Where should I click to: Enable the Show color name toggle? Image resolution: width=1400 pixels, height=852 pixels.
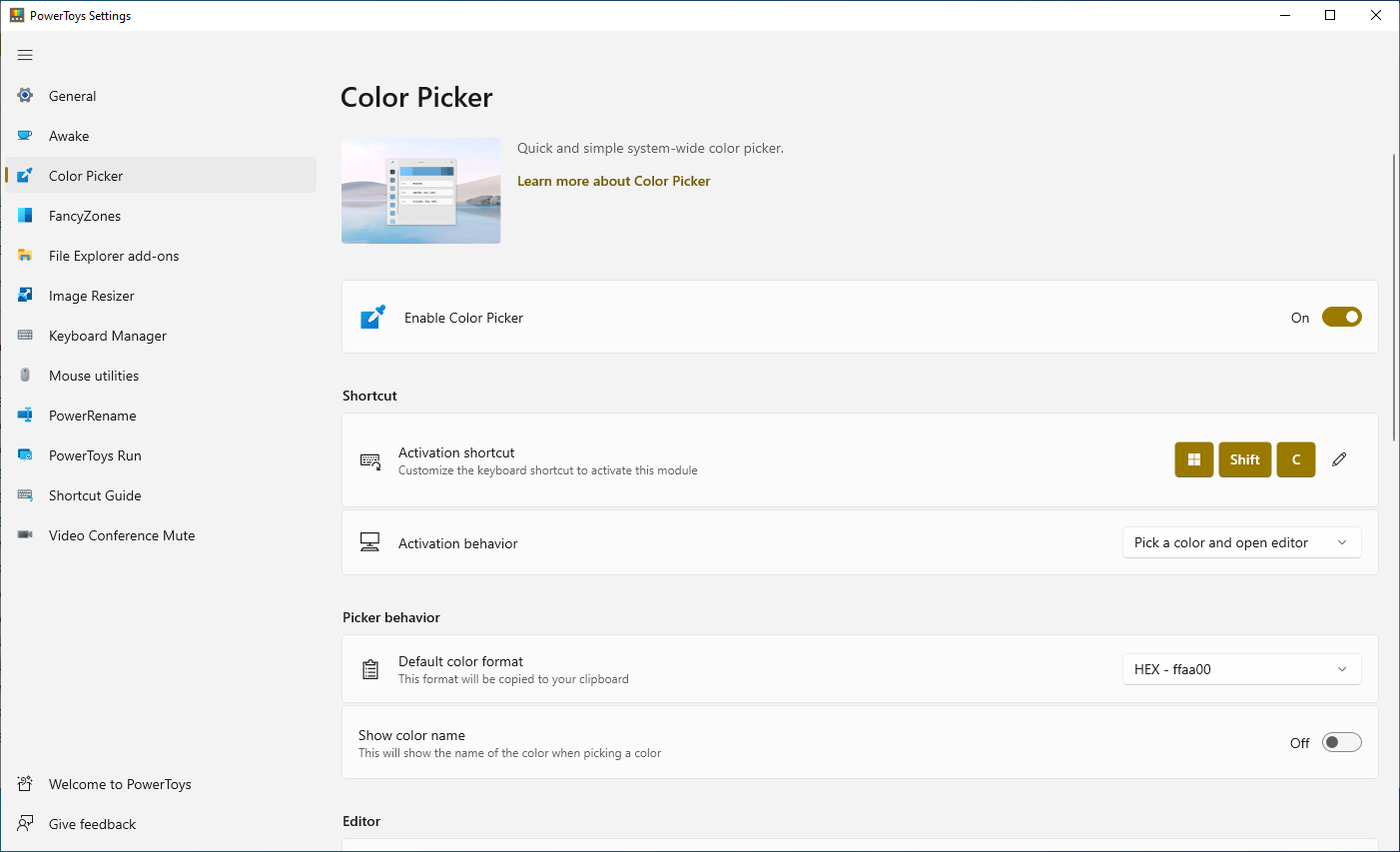tap(1341, 742)
